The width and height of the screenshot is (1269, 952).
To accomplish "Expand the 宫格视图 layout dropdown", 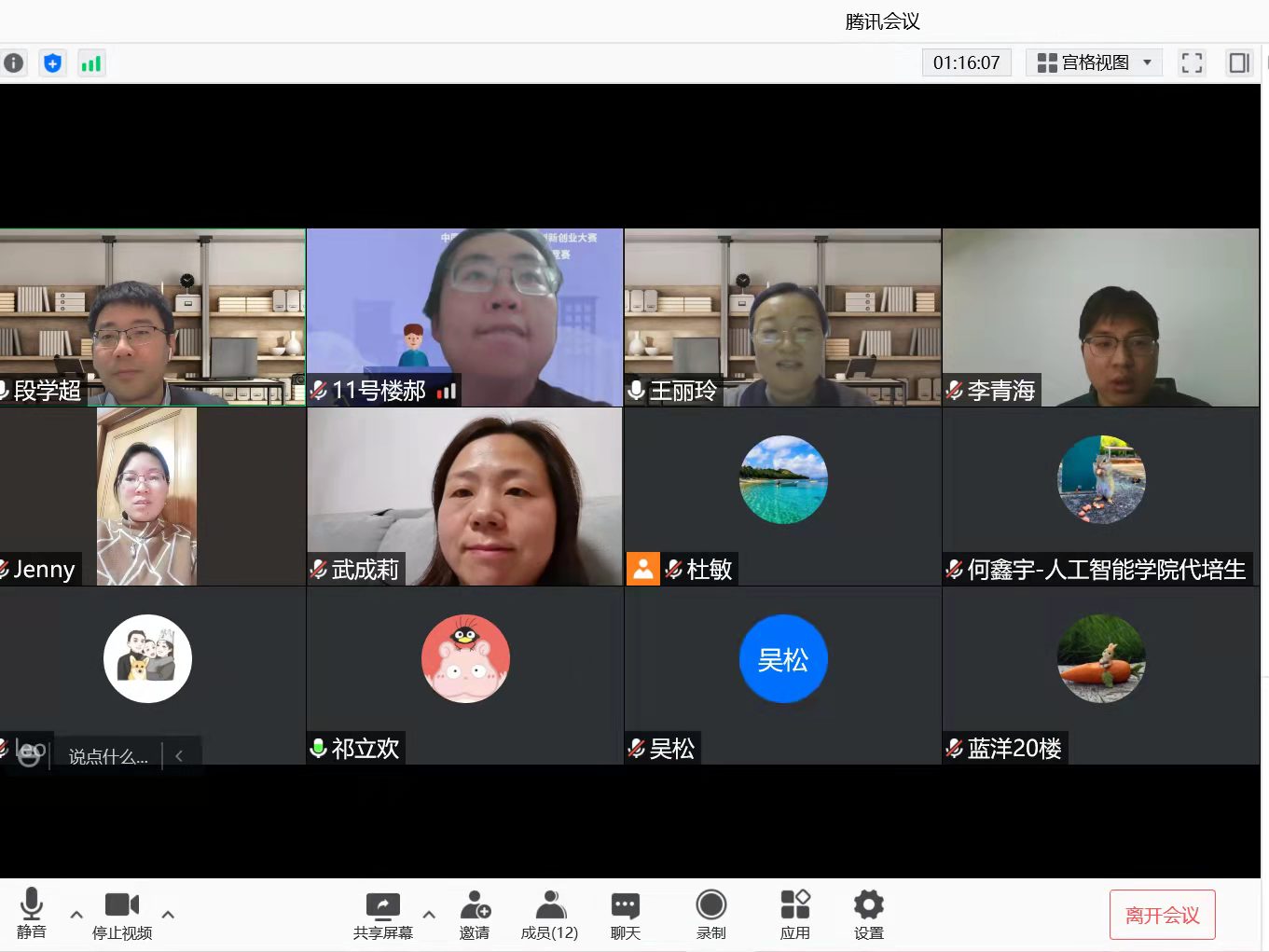I will 1094,62.
